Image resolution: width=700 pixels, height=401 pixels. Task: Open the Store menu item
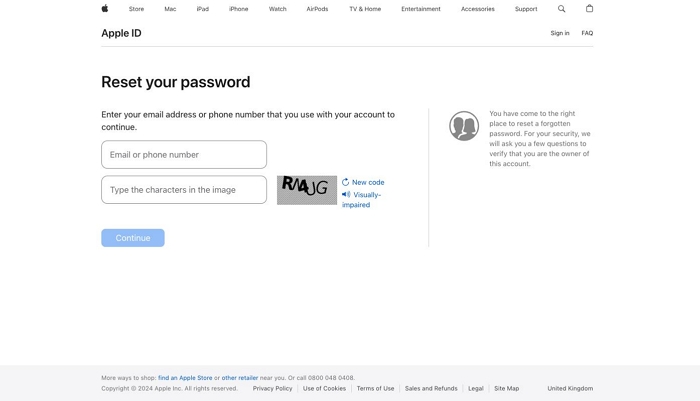coord(136,9)
